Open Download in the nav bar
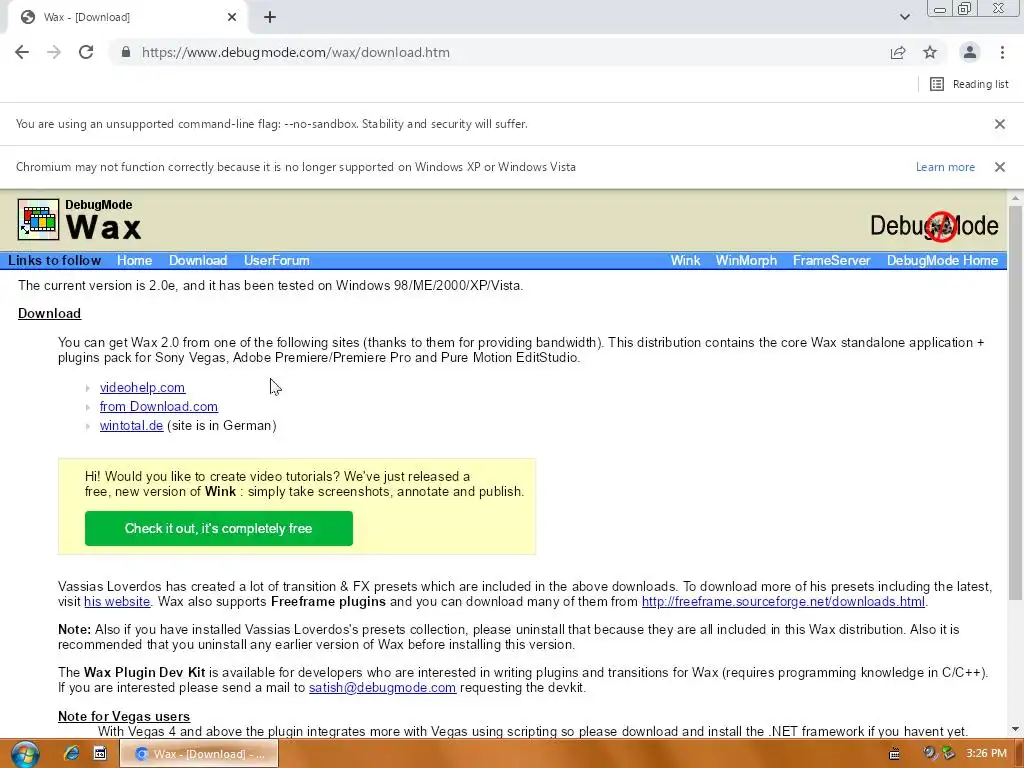 (198, 261)
